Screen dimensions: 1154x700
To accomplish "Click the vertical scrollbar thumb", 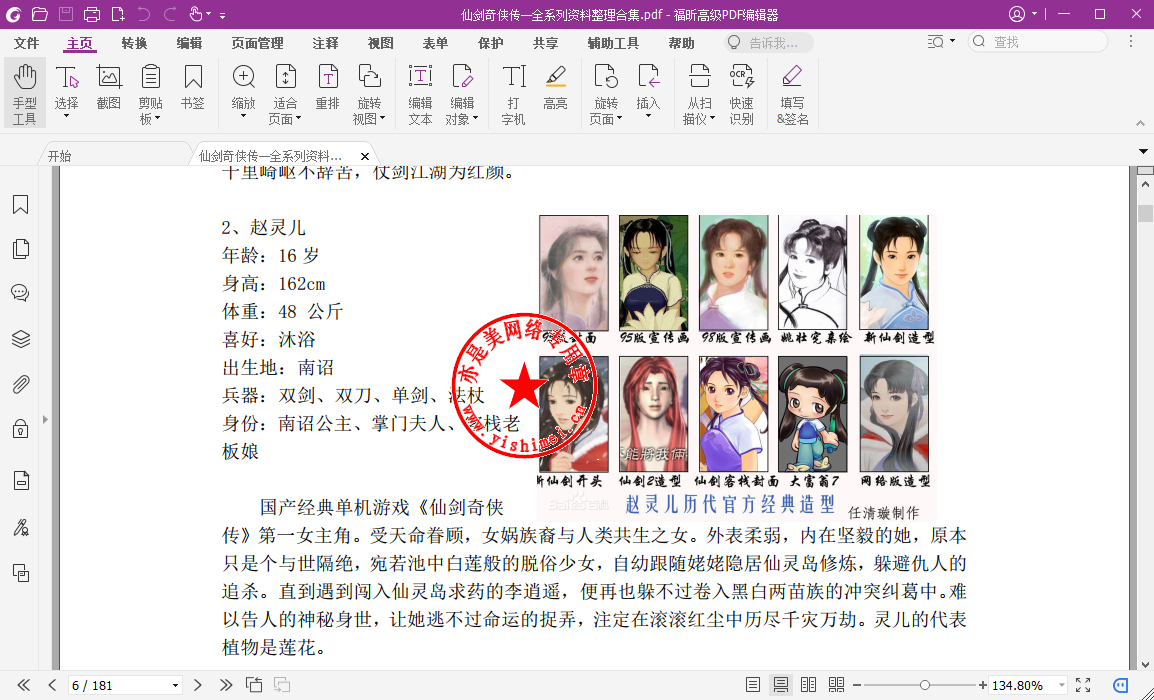I will 1145,213.
